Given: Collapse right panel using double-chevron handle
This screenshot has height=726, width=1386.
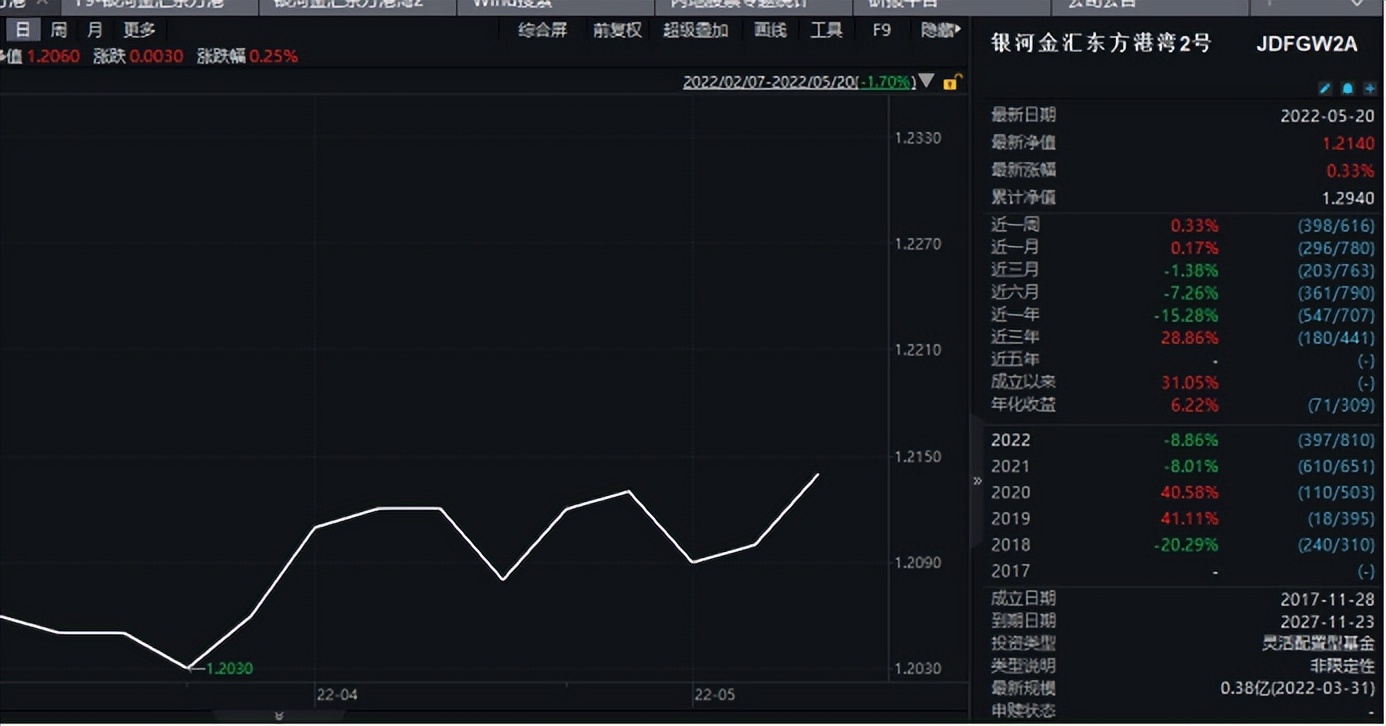Looking at the screenshot, I should pyautogui.click(x=977, y=481).
